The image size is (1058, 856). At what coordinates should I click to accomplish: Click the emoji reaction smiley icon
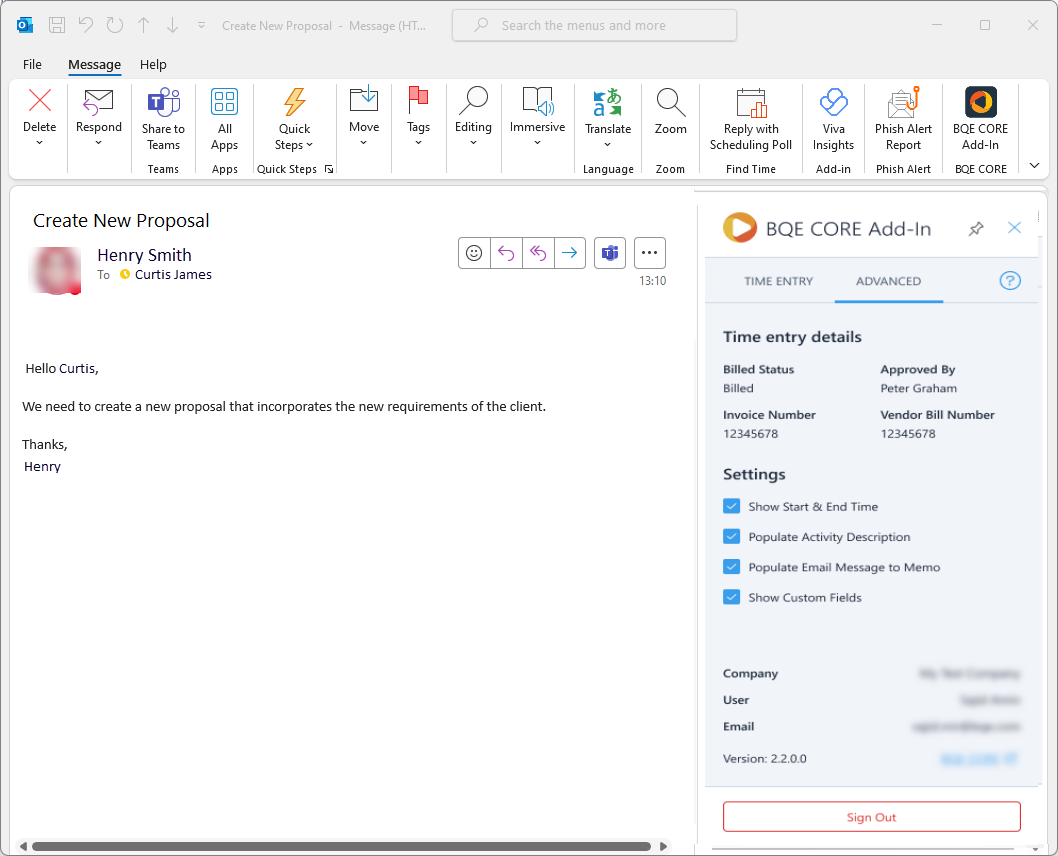(x=474, y=253)
